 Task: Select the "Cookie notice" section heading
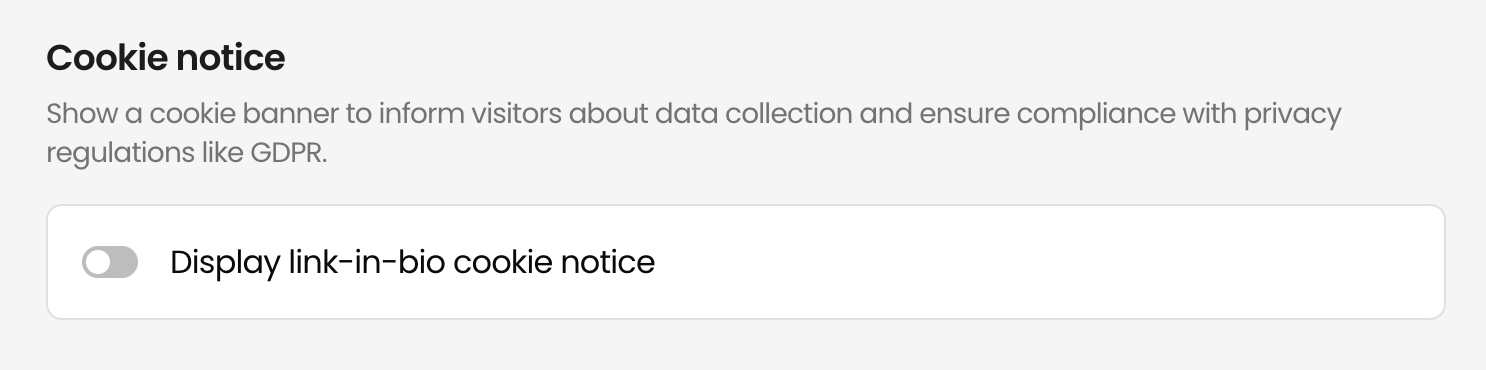(x=166, y=59)
